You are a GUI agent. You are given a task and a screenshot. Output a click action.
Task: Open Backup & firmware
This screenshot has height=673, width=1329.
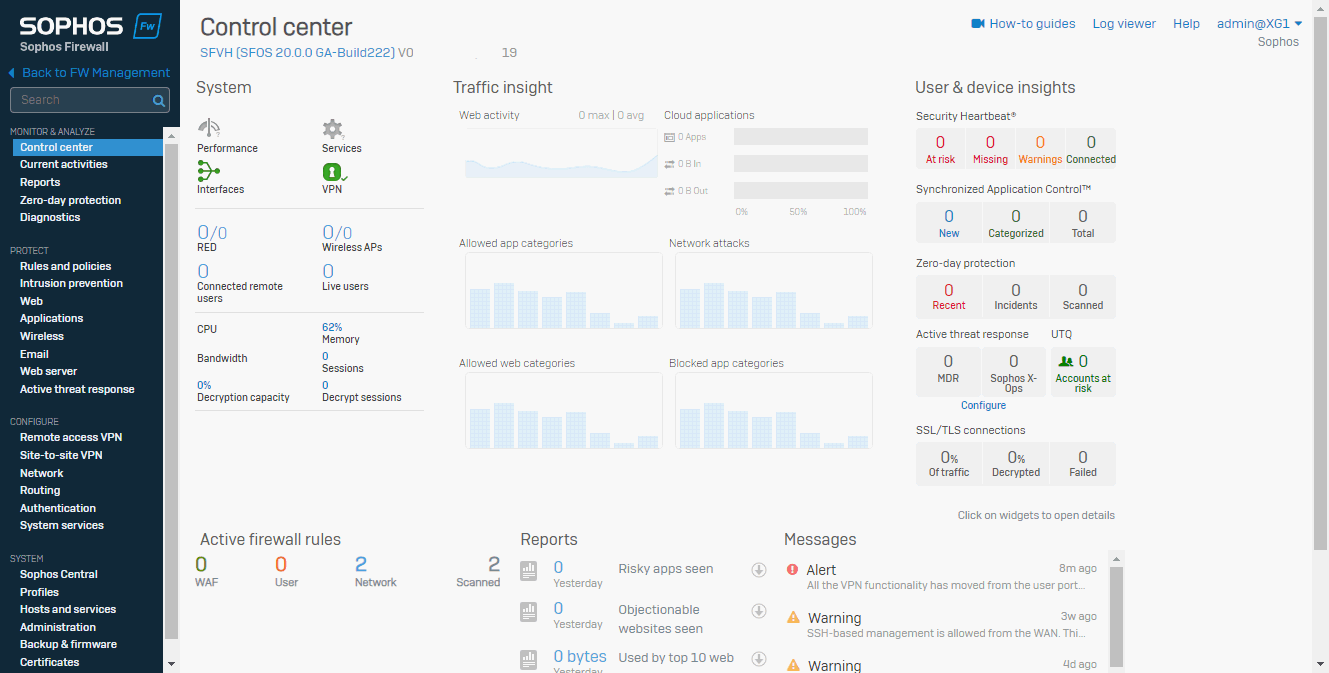click(x=69, y=645)
